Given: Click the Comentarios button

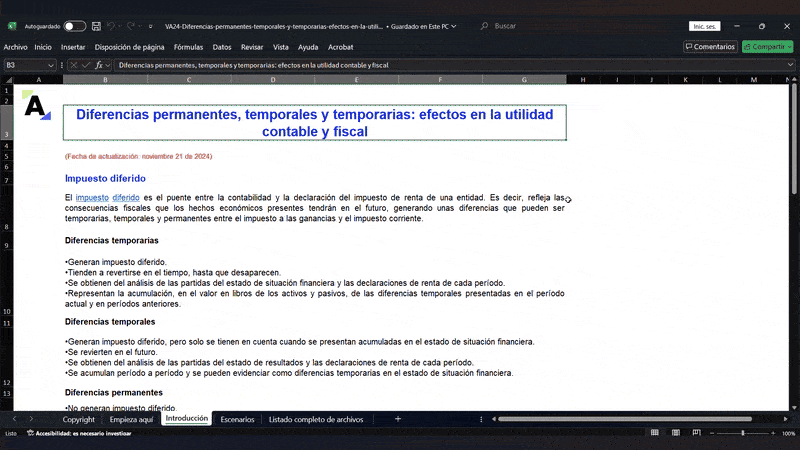Looking at the screenshot, I should pos(710,46).
